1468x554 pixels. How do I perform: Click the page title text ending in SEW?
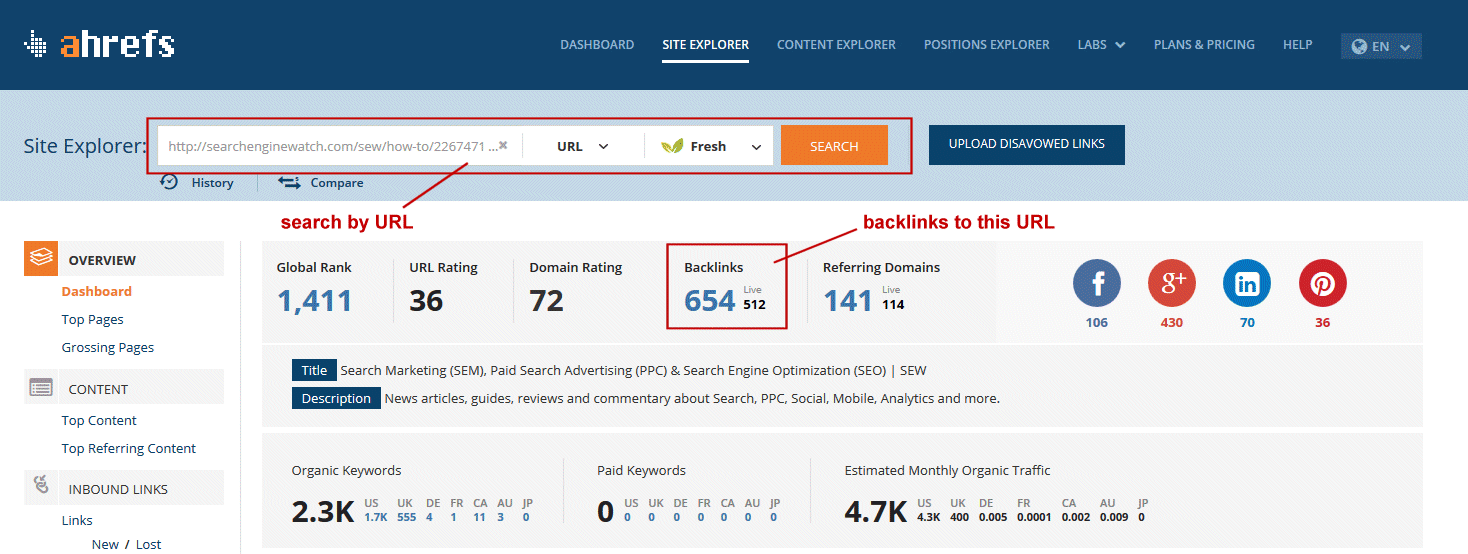pyautogui.click(x=634, y=370)
